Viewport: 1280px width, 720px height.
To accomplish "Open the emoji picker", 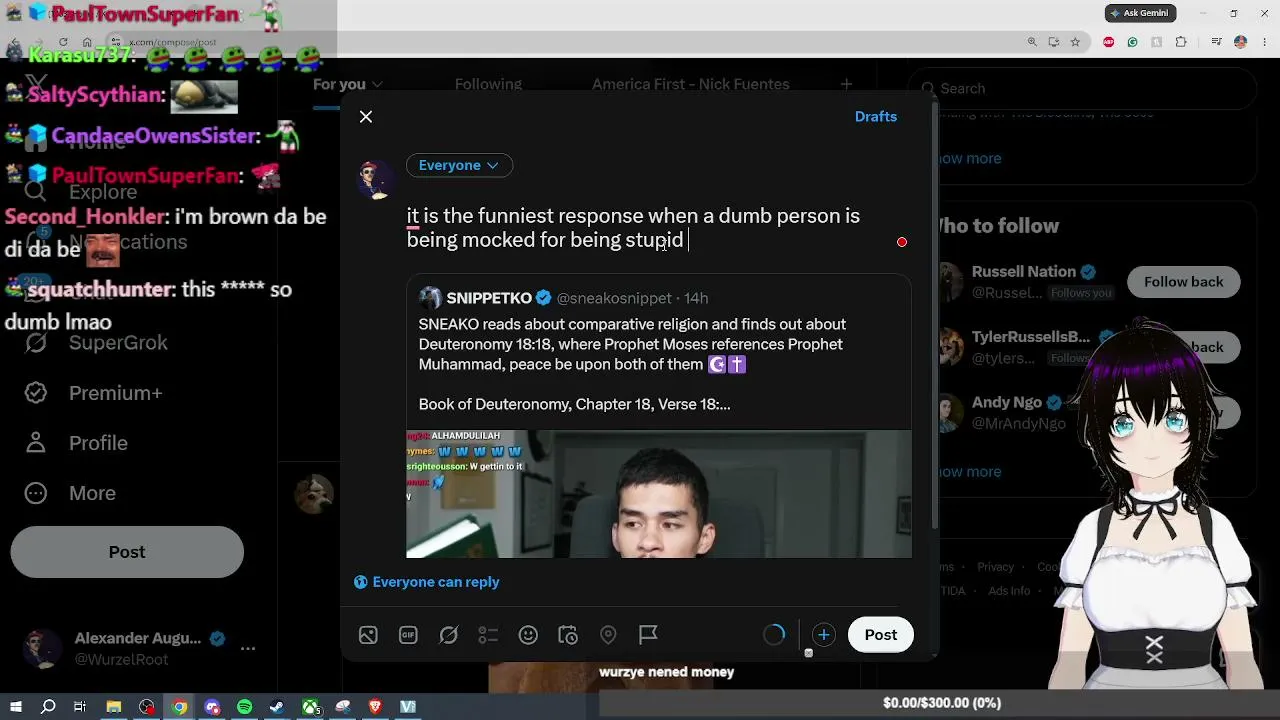I will (528, 635).
